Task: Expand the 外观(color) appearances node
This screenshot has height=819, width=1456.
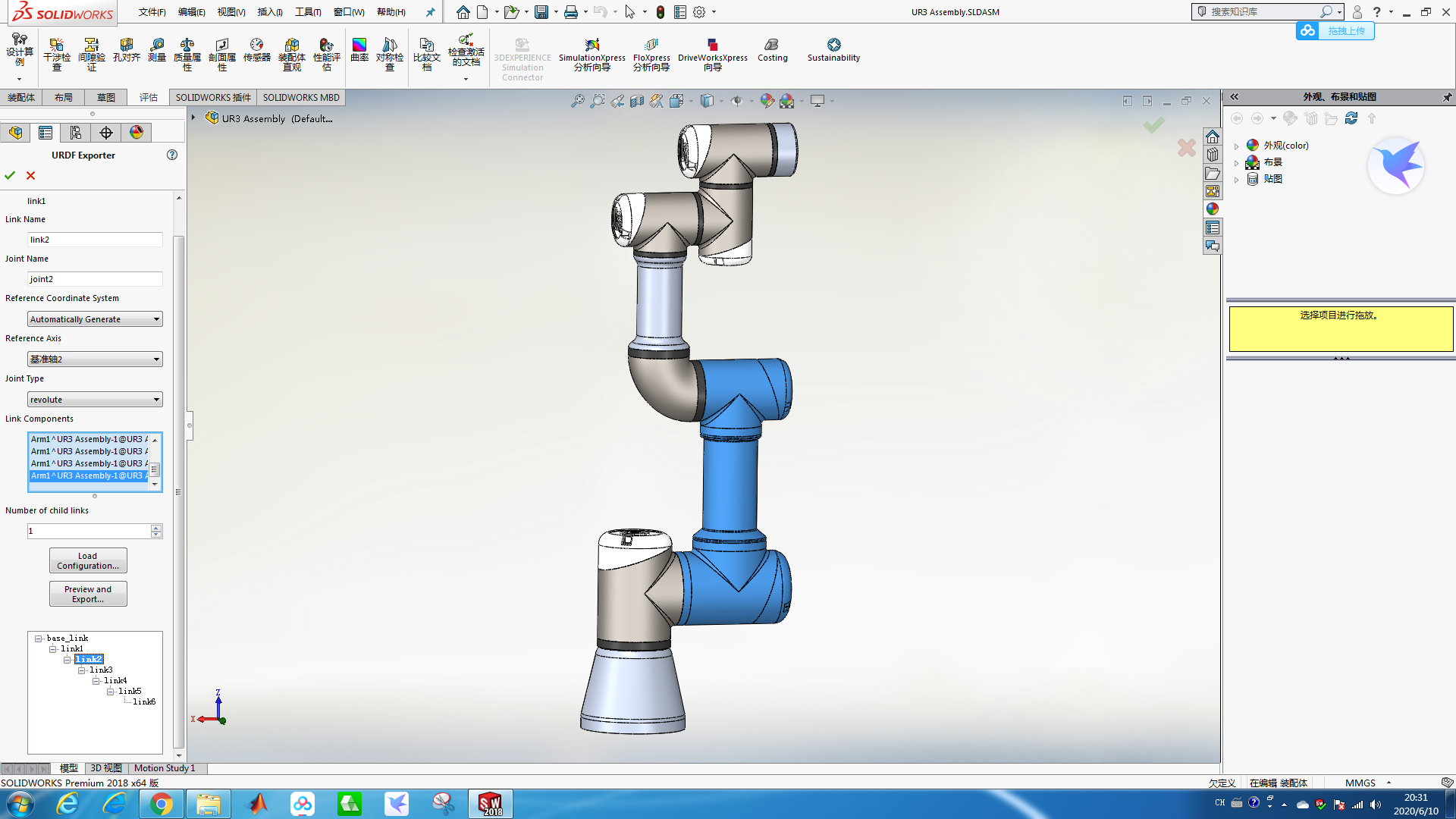Action: click(1236, 146)
